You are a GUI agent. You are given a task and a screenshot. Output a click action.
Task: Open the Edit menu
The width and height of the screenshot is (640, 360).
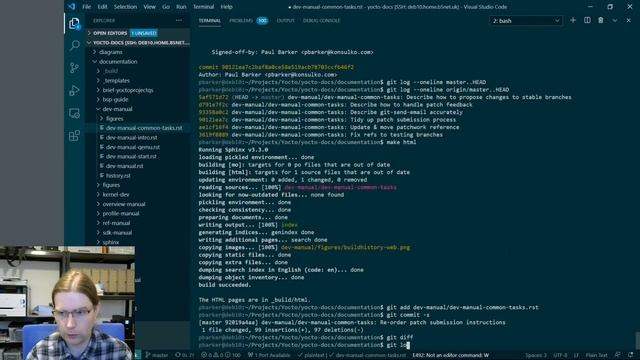pyautogui.click(x=102, y=7)
